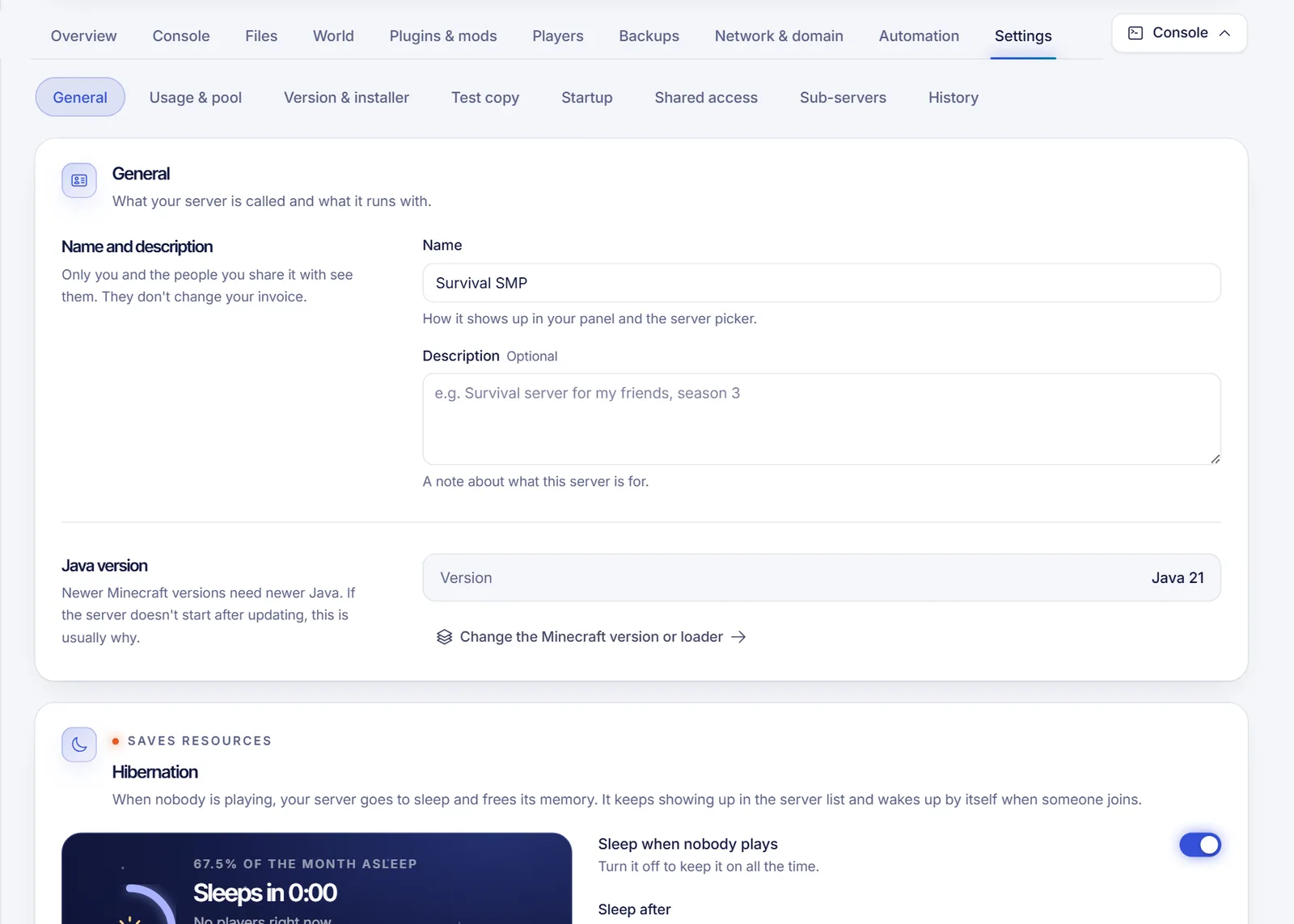Image resolution: width=1294 pixels, height=924 pixels.
Task: Click the 67.5% OF THE MONTH ASLEEP text
Action: pyautogui.click(x=305, y=864)
